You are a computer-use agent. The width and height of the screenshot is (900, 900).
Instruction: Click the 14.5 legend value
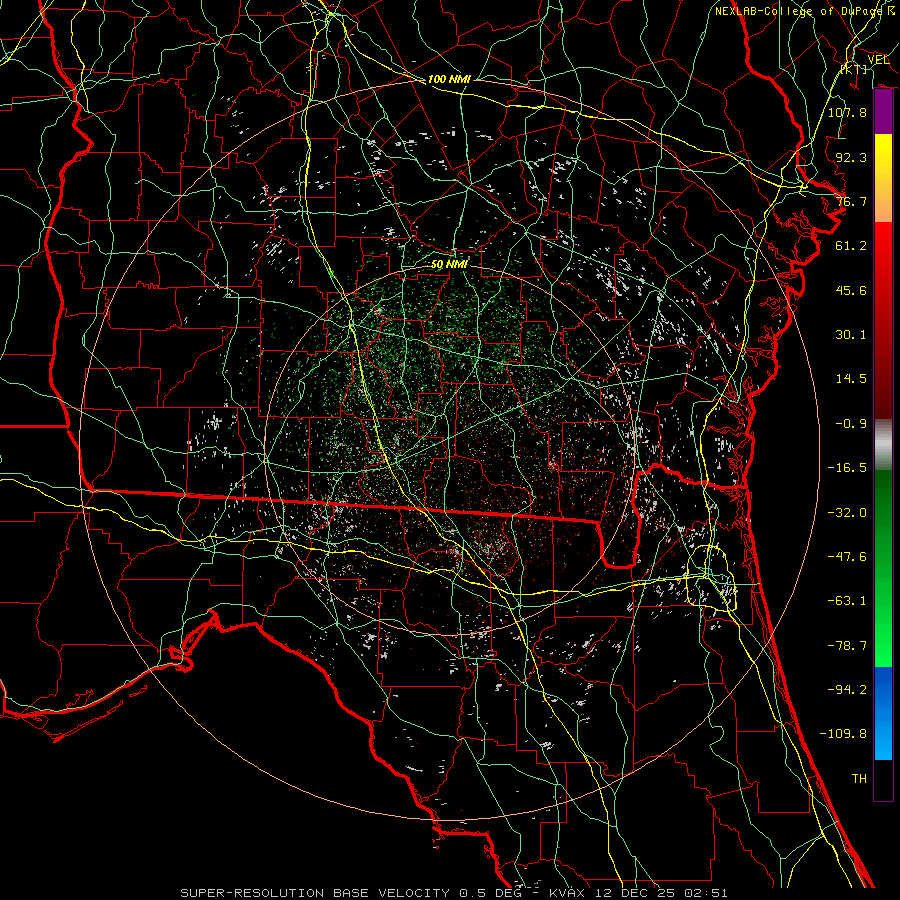pos(851,379)
